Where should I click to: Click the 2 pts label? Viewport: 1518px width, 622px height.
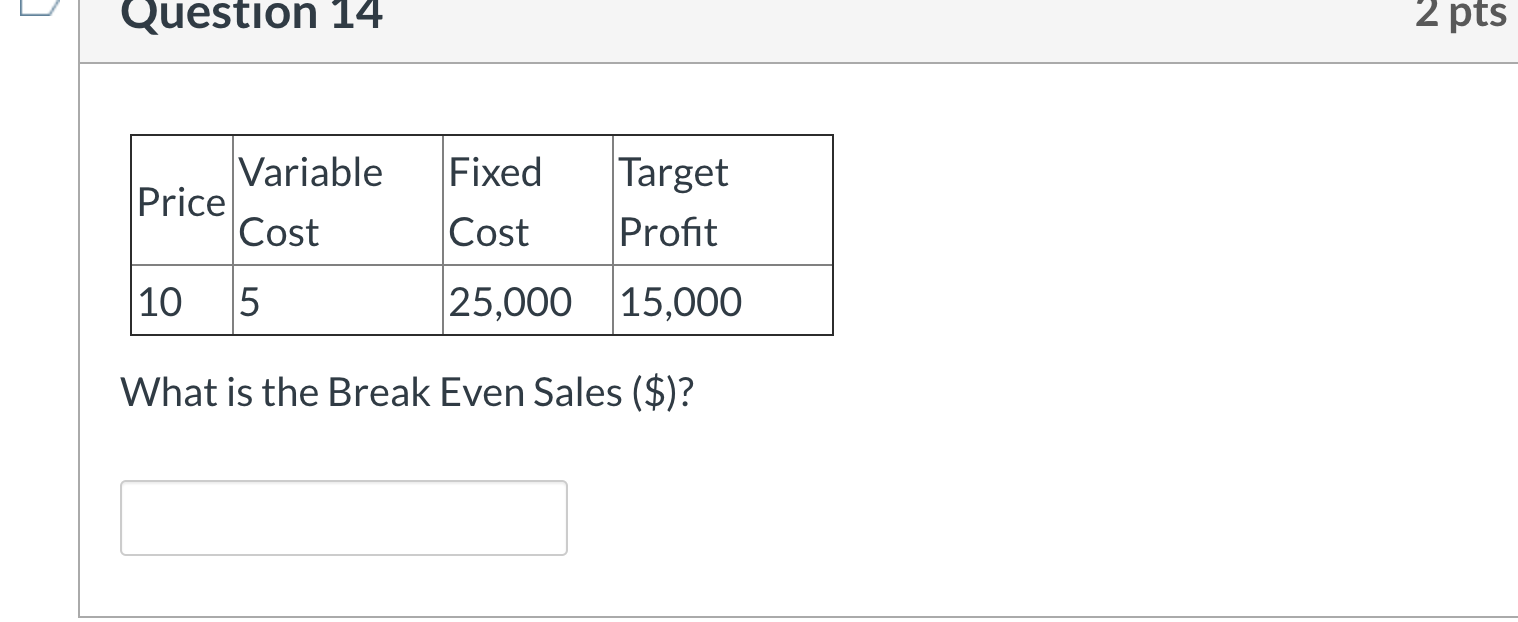(x=1460, y=12)
